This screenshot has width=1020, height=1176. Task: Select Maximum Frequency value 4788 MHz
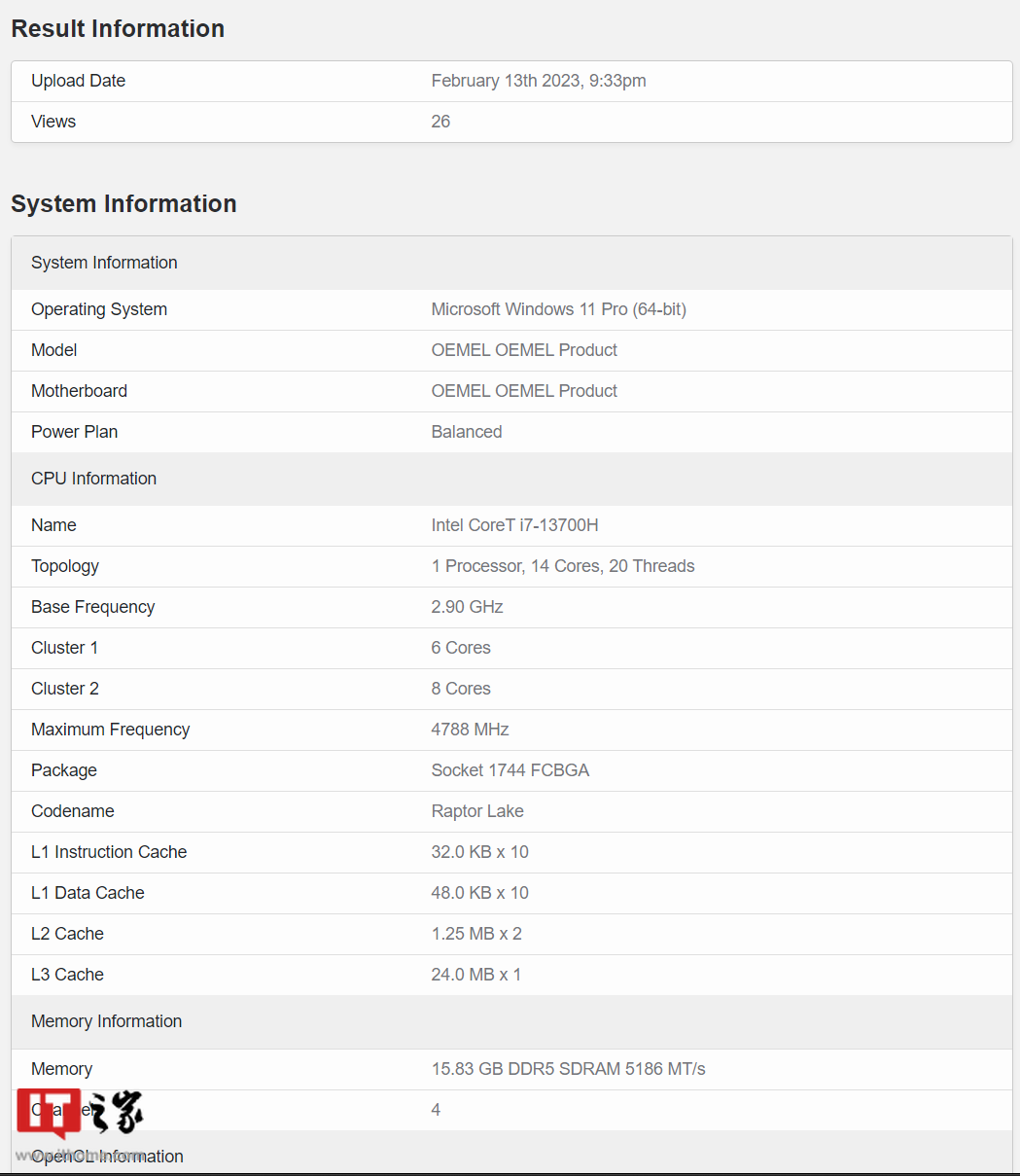(471, 730)
